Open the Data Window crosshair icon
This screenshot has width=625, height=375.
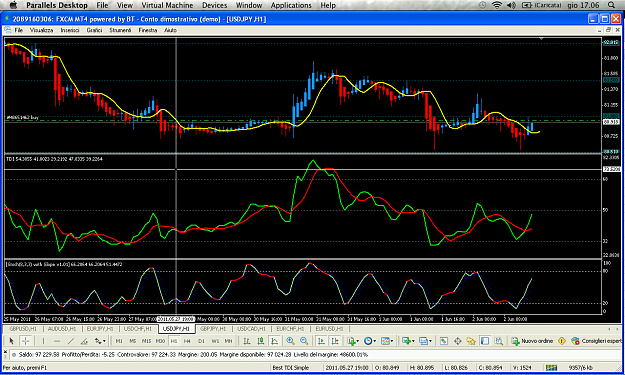(x=458, y=341)
